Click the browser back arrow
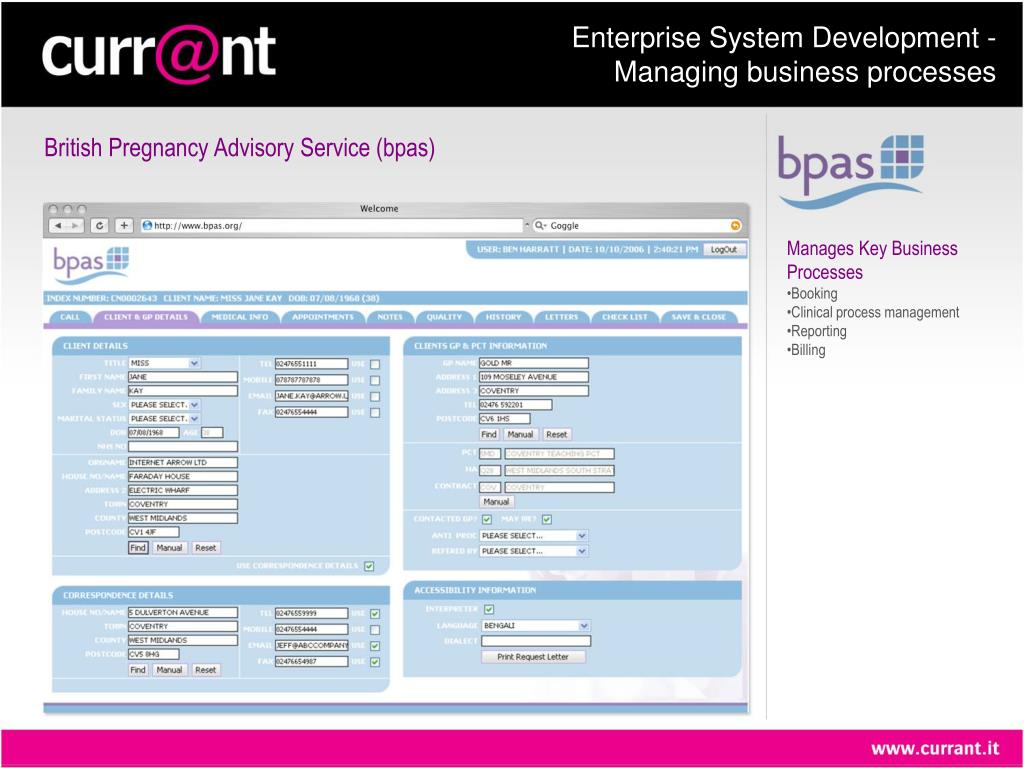Image resolution: width=1024 pixels, height=768 pixels. pos(58,226)
